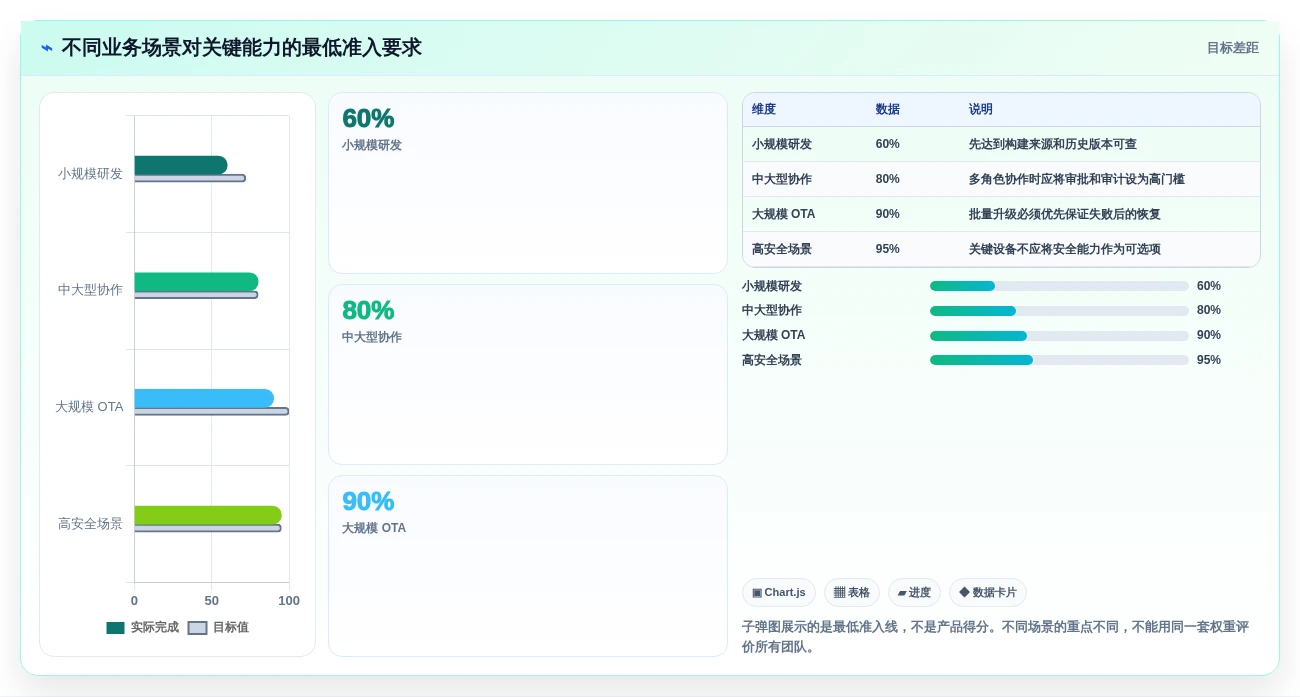Click the 大规模 OTA chart axis label
The height and width of the screenshot is (697, 1300).
click(89, 407)
